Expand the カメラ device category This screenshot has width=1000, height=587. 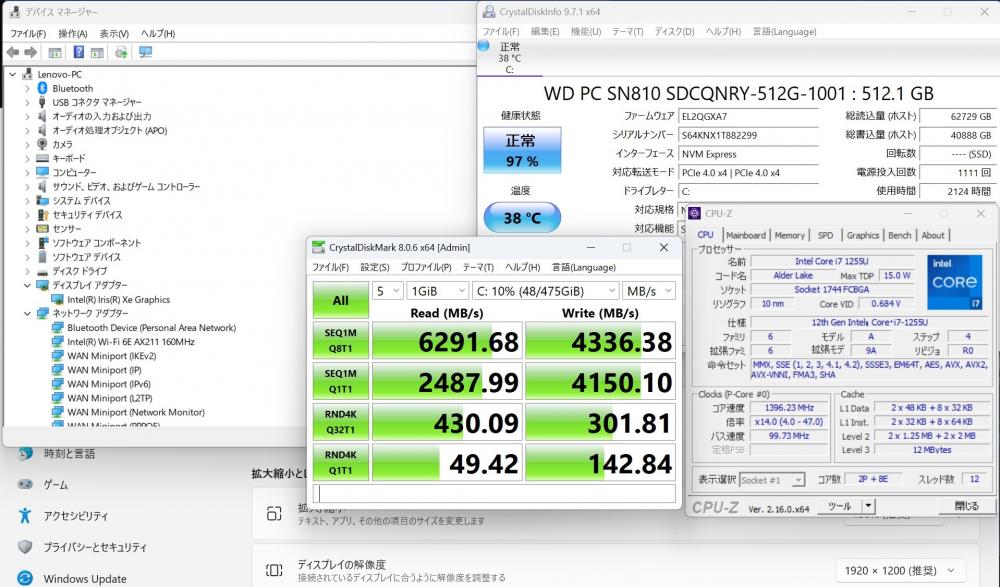[28, 144]
